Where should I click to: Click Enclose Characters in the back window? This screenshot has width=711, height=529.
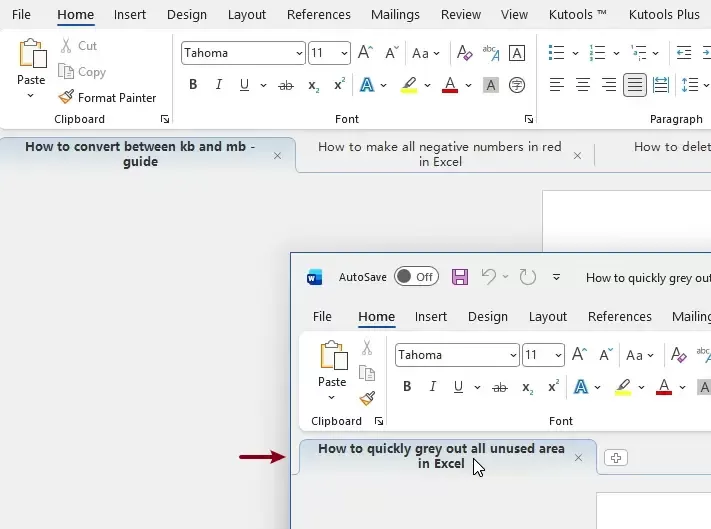(x=517, y=85)
